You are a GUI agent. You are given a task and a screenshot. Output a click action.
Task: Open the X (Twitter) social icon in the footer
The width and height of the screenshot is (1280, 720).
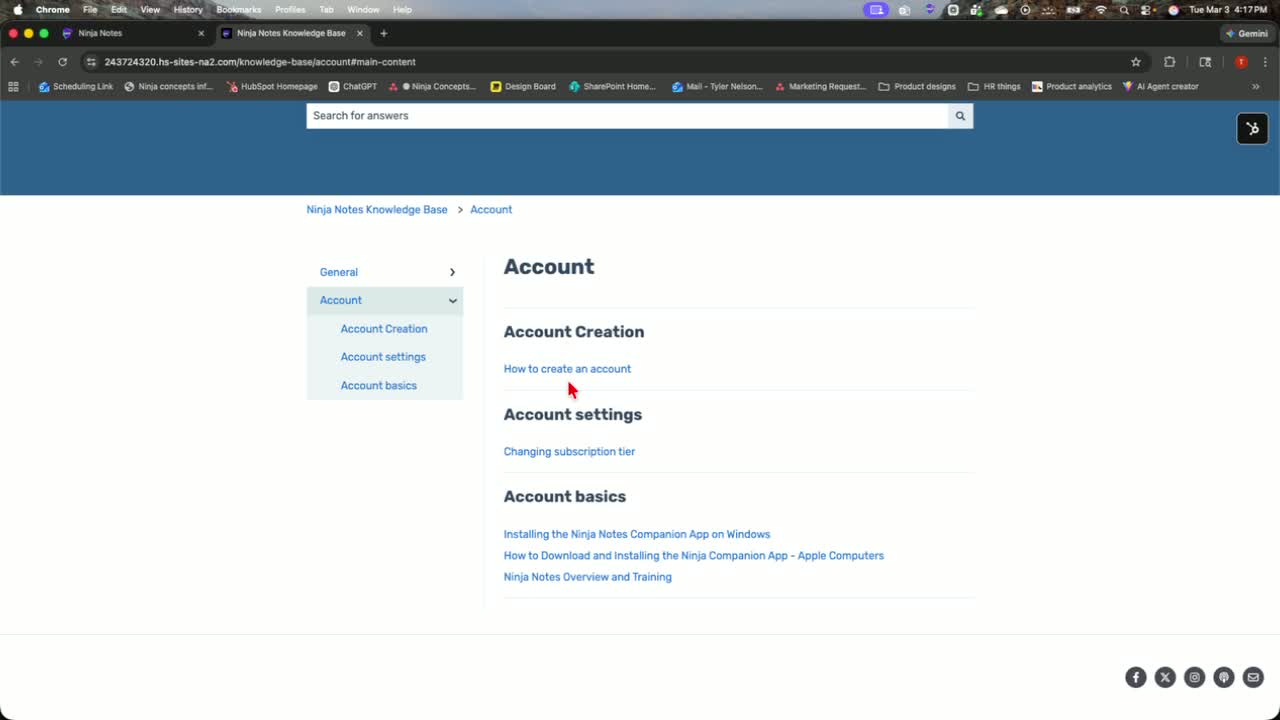click(x=1165, y=678)
